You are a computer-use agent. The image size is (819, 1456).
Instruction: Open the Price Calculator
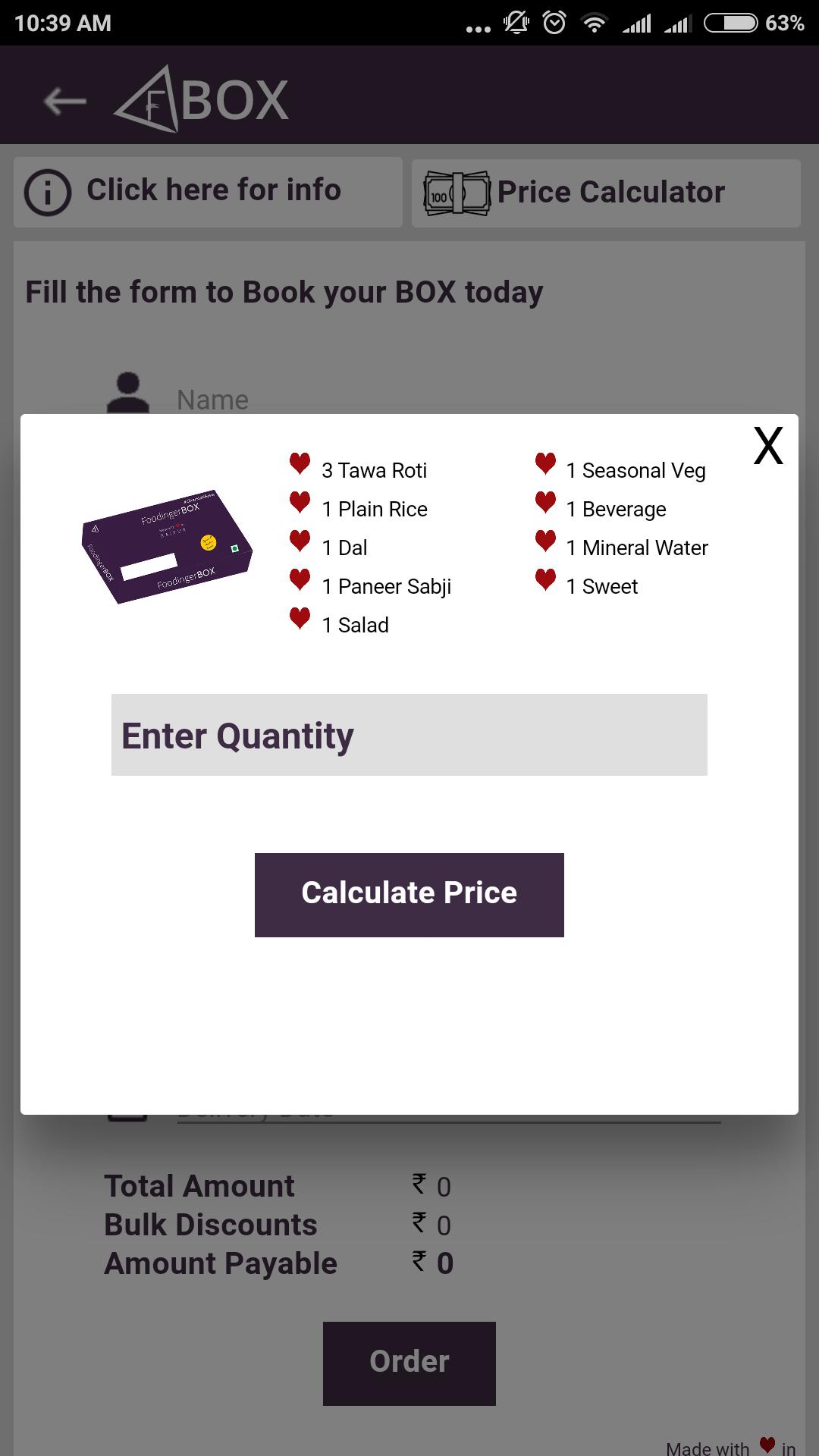(x=604, y=193)
